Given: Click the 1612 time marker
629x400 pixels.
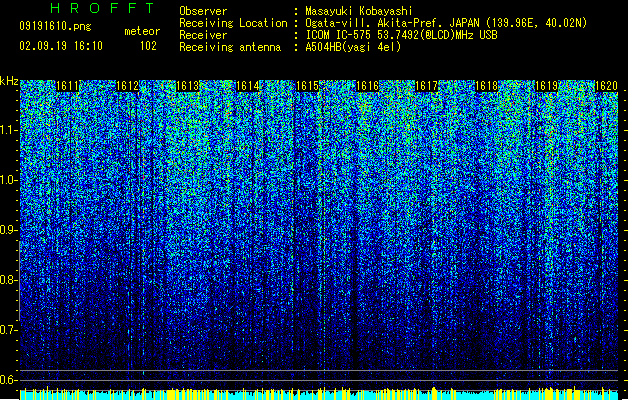Looking at the screenshot, I should 127,86.
